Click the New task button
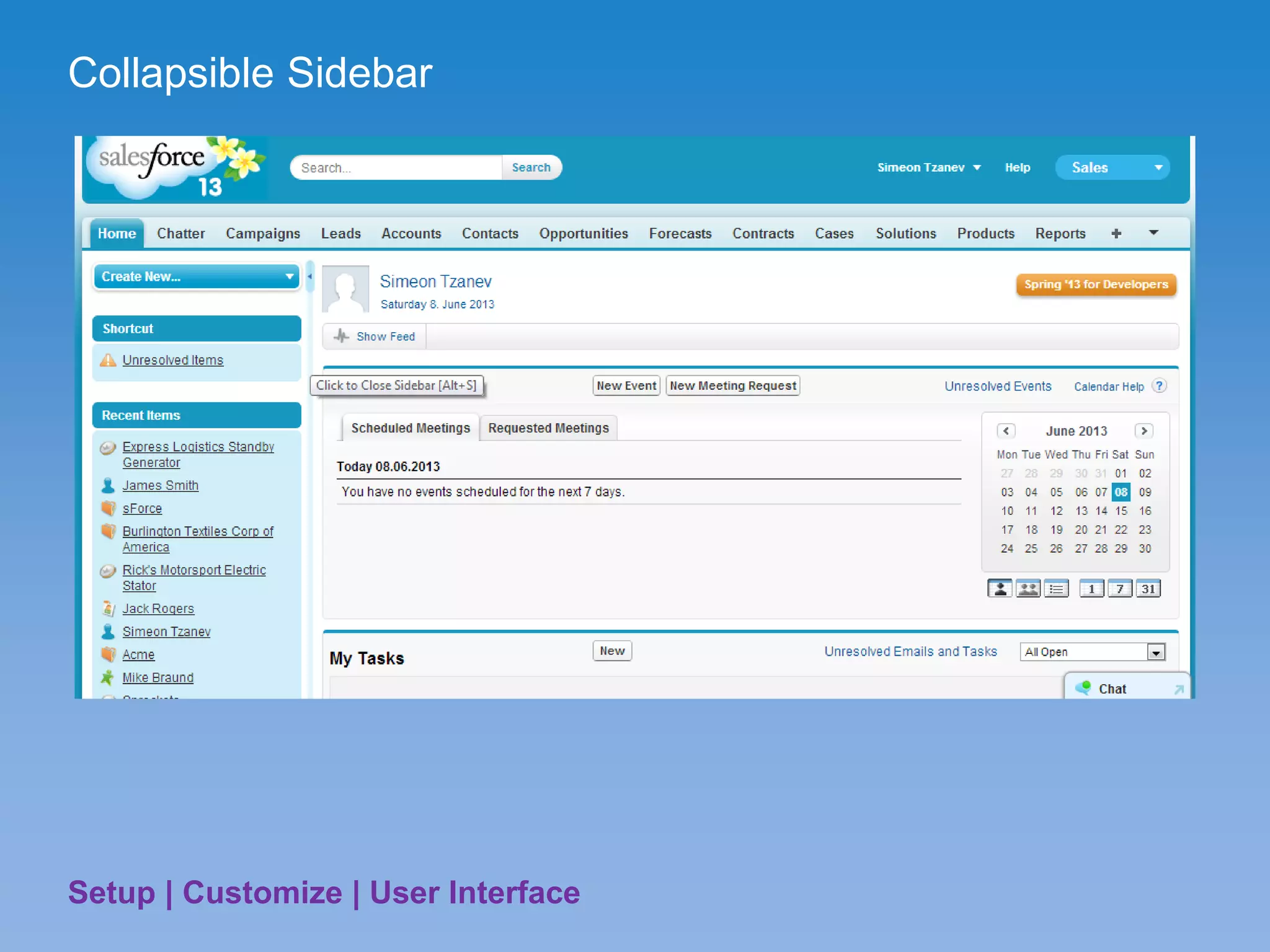The width and height of the screenshot is (1270, 952). (x=612, y=651)
